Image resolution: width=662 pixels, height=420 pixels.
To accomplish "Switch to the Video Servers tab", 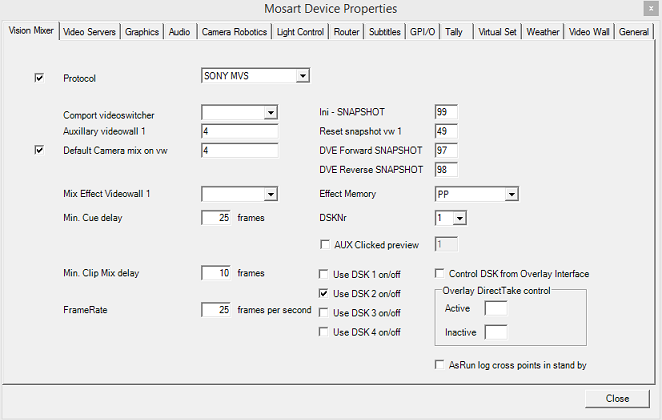I will 90,32.
